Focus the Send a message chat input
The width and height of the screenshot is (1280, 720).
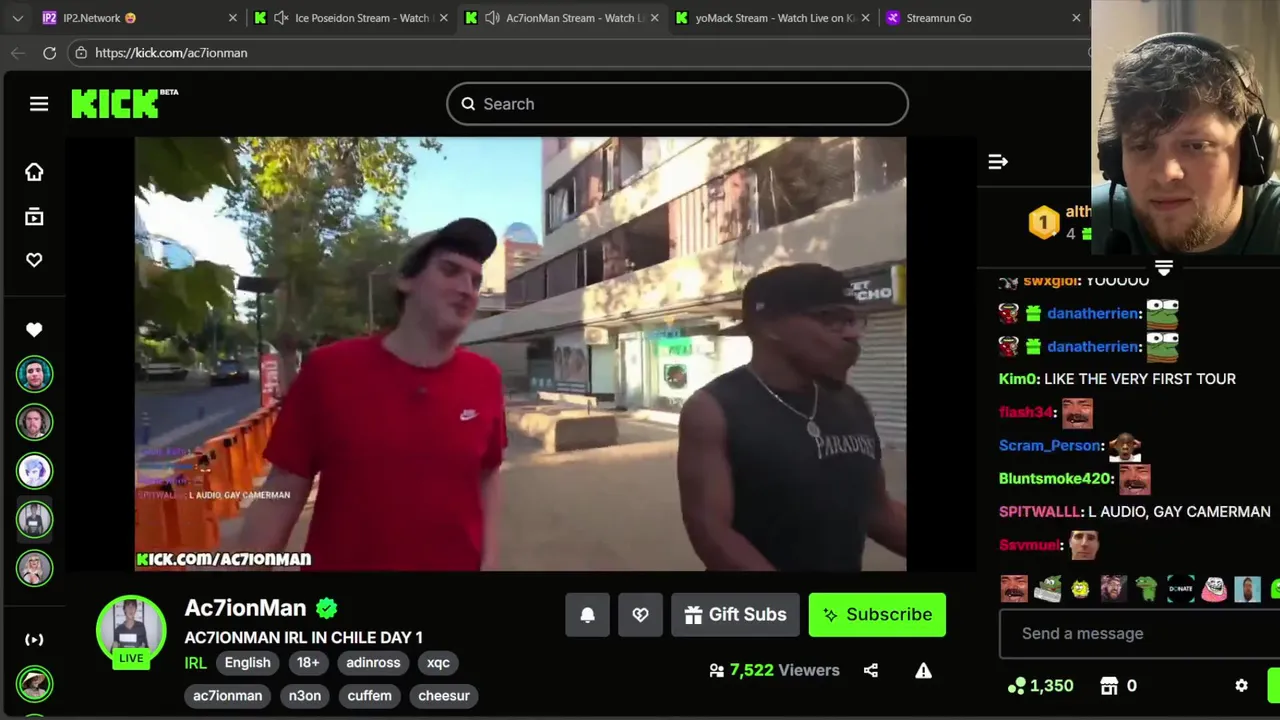point(1138,634)
